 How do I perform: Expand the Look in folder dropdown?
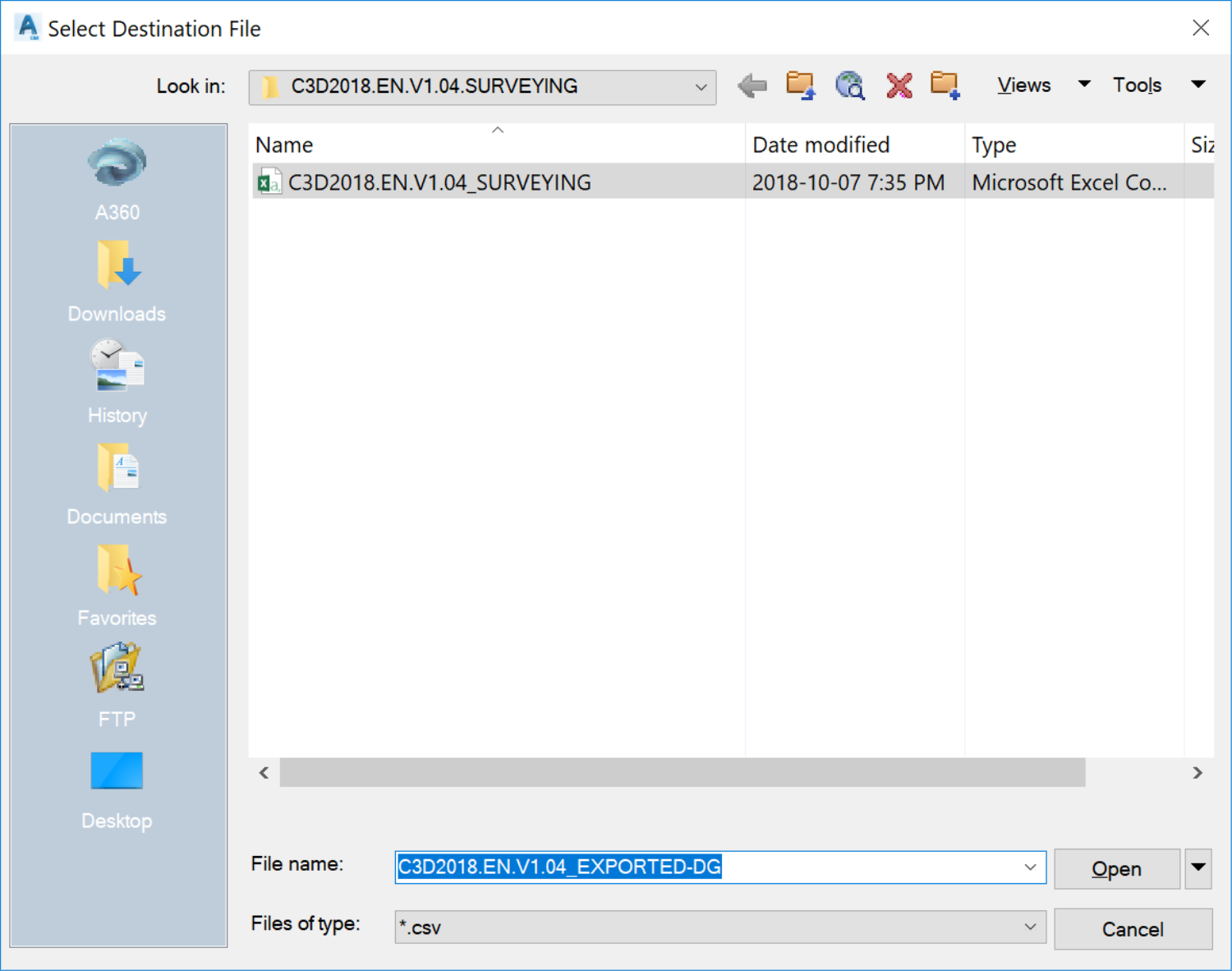pyautogui.click(x=701, y=86)
